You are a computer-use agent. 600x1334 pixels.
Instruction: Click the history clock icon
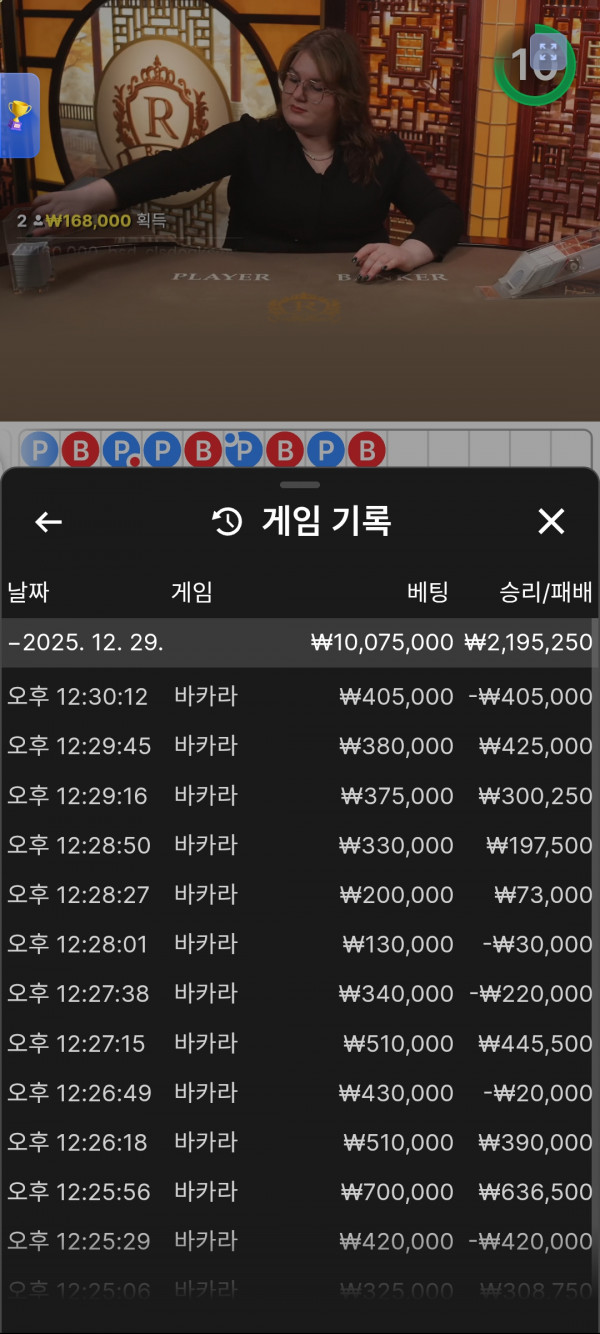(228, 521)
